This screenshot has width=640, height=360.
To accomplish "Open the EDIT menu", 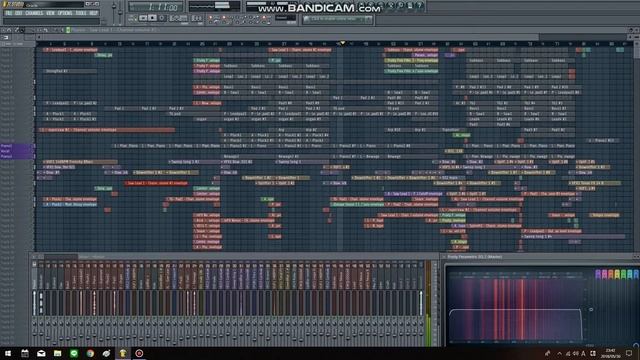I will click(19, 13).
